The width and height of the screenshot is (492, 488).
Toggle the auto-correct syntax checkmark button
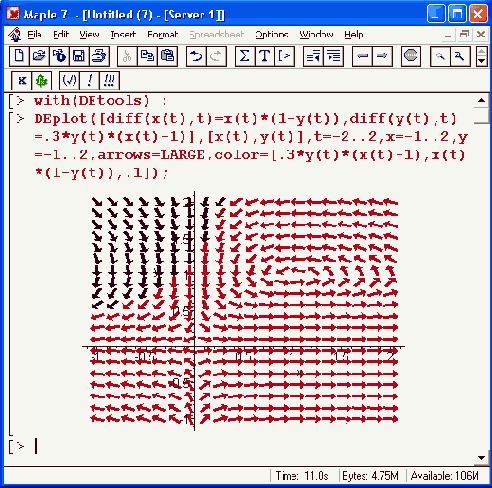[69, 81]
